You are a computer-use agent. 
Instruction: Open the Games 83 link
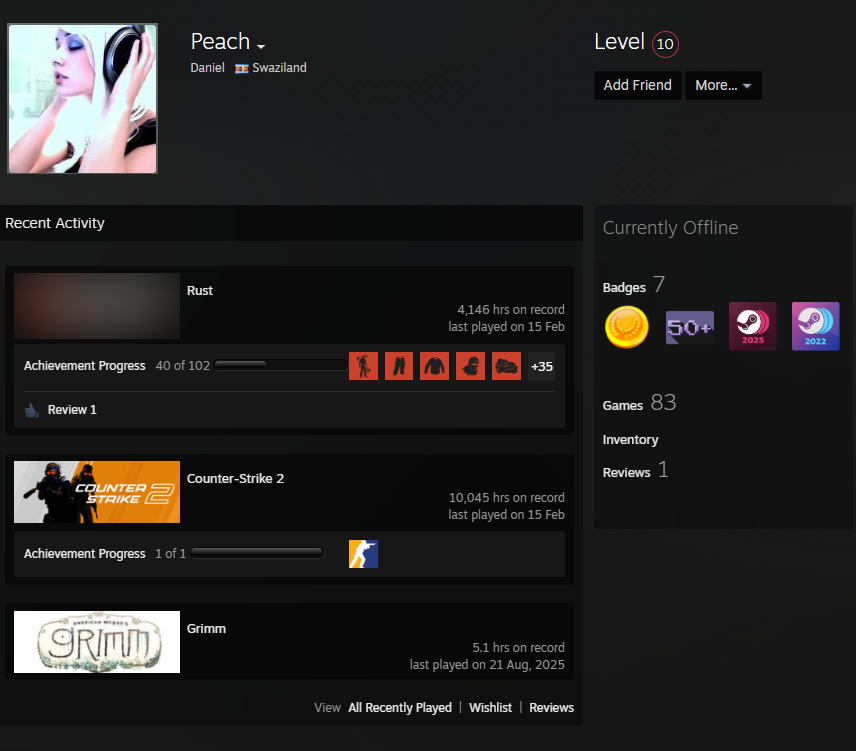coord(639,403)
